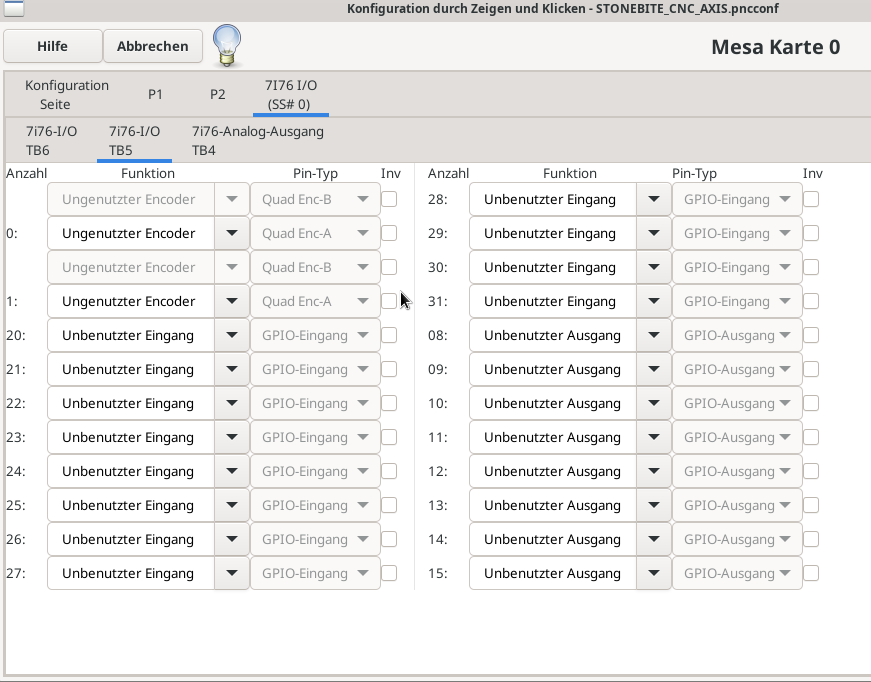Click the light bulb hint icon
The image size is (871, 682).
click(x=227, y=46)
